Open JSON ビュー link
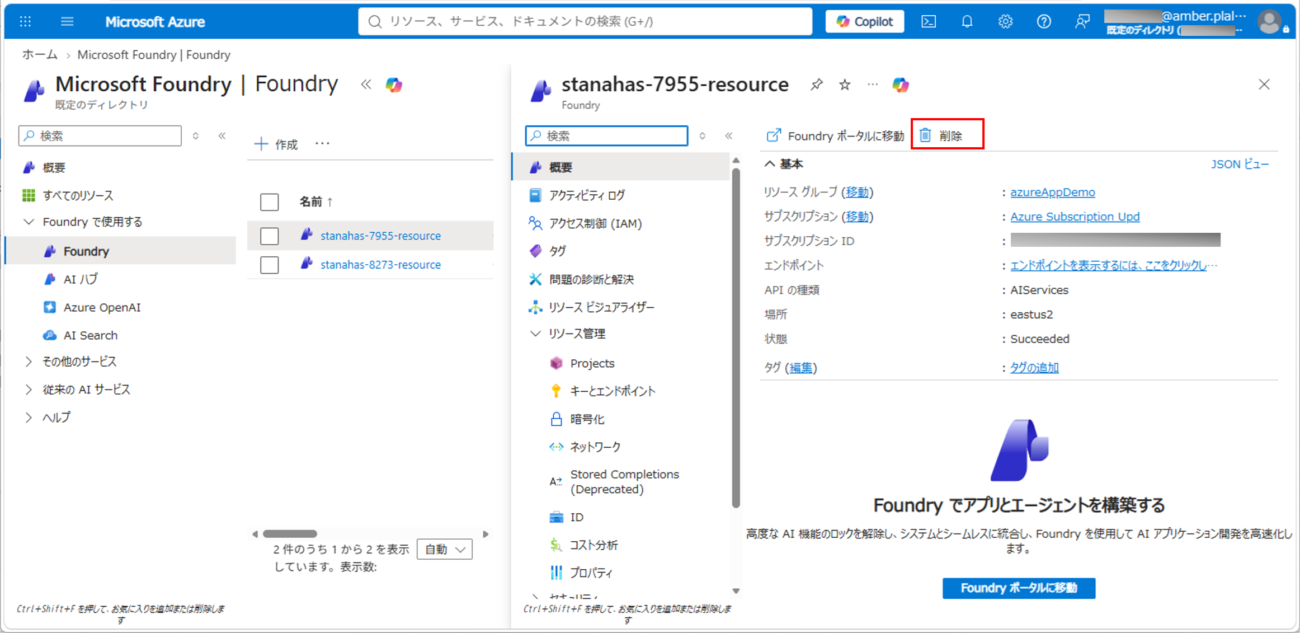 [x=1240, y=164]
